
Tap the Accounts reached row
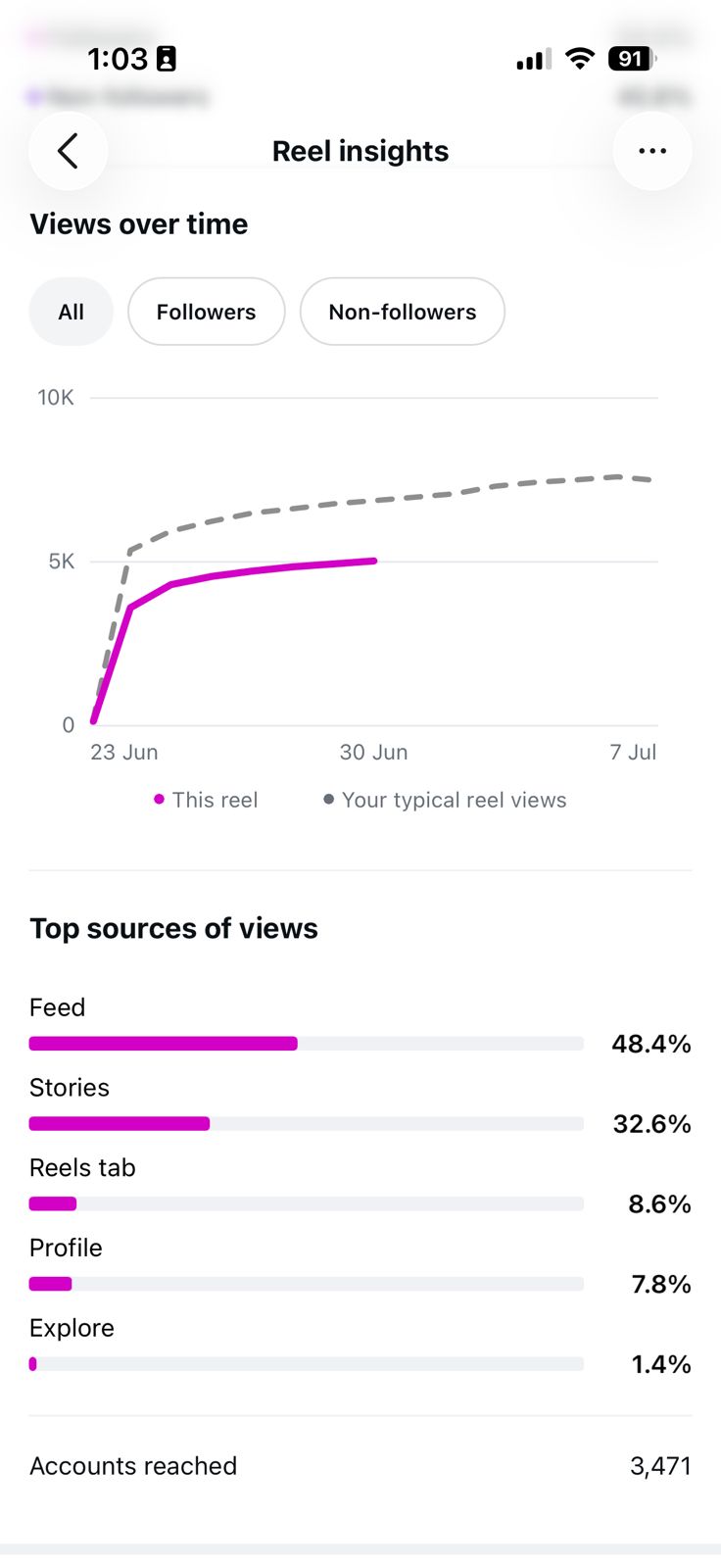(360, 1466)
